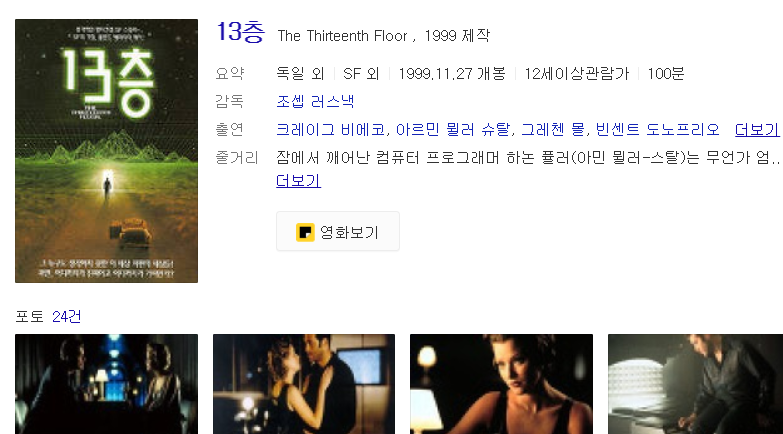Click the SF 외 genre text
The image size is (783, 434).
click(x=361, y=74)
